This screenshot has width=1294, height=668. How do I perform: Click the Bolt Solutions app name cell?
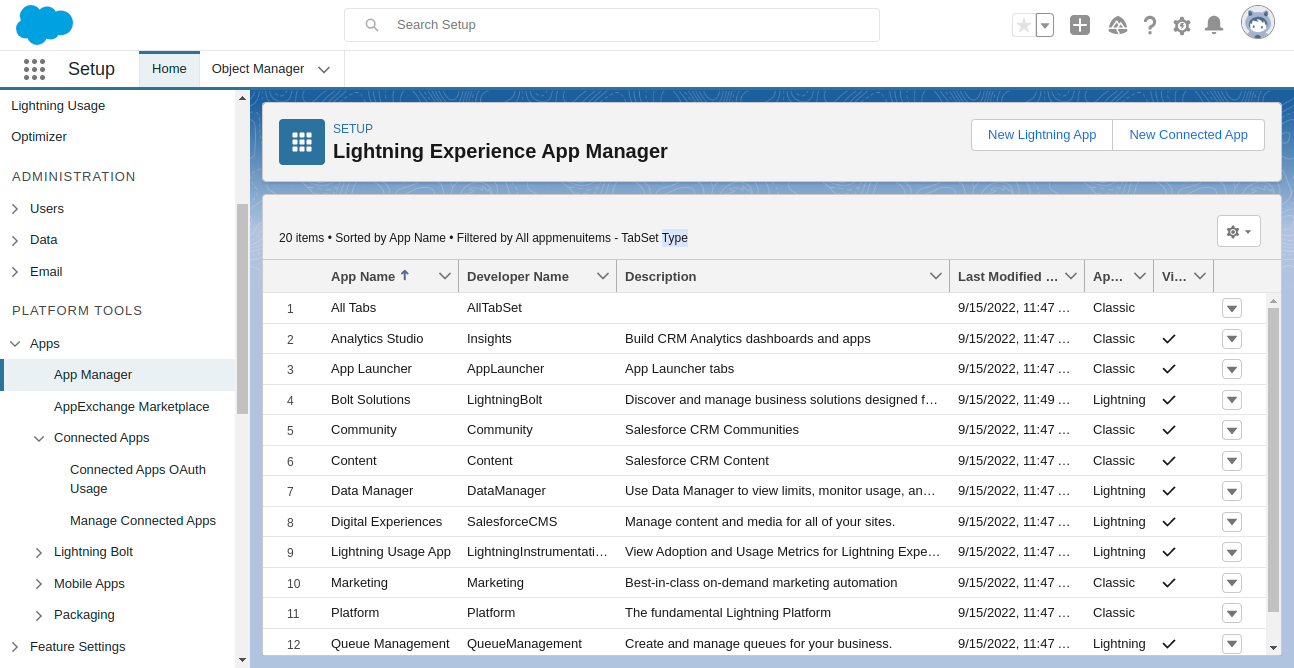pos(371,400)
